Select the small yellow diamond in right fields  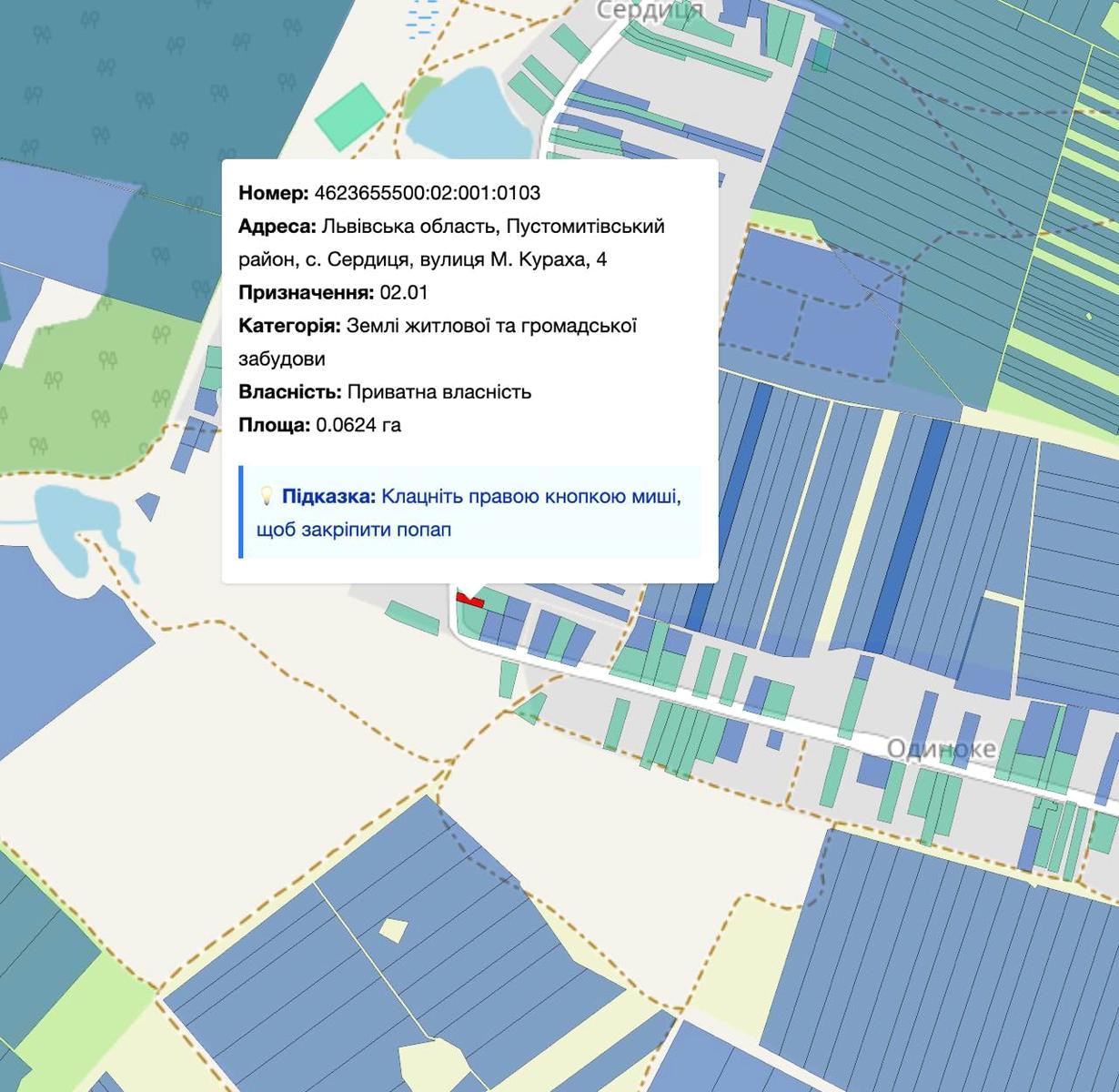1089,317
